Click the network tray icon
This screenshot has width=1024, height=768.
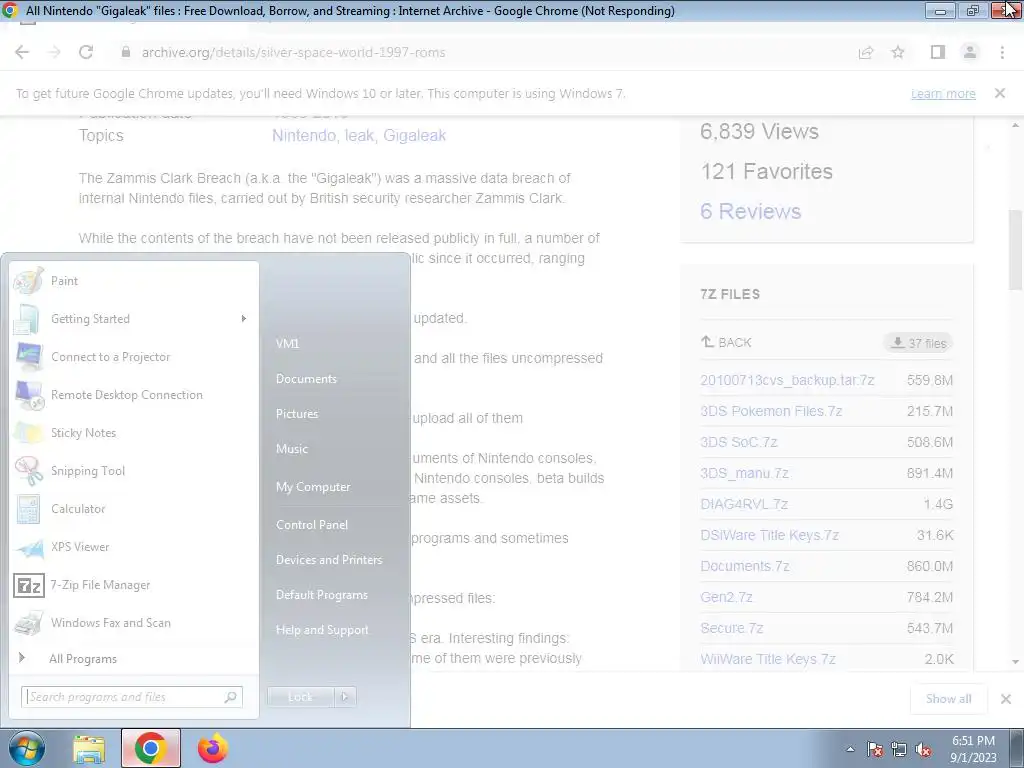tap(899, 749)
